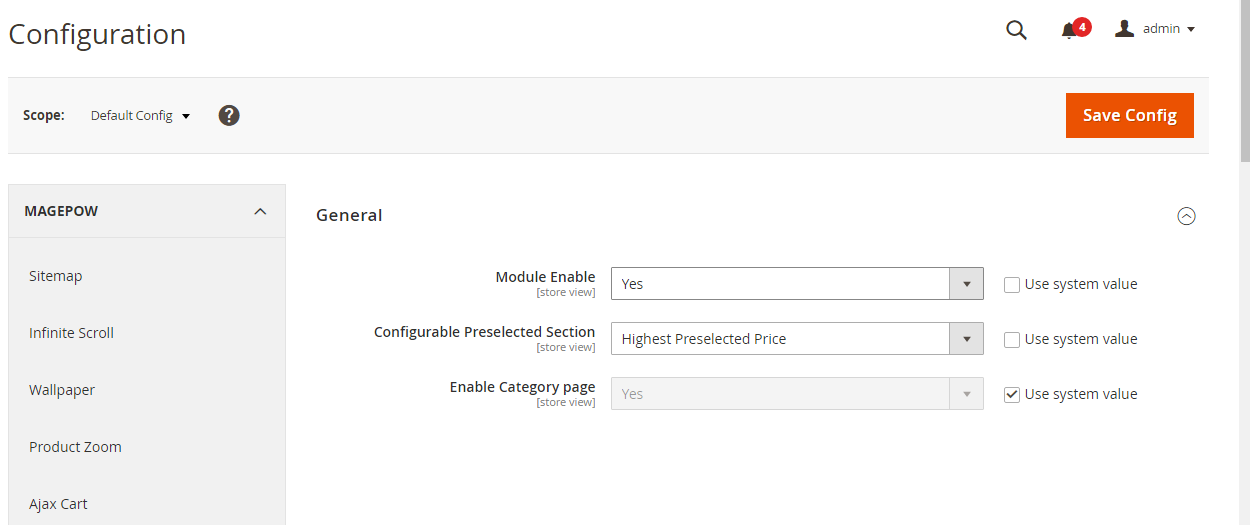This screenshot has height=525, width=1250.
Task: Open the Module Enable dropdown
Action: point(797,284)
